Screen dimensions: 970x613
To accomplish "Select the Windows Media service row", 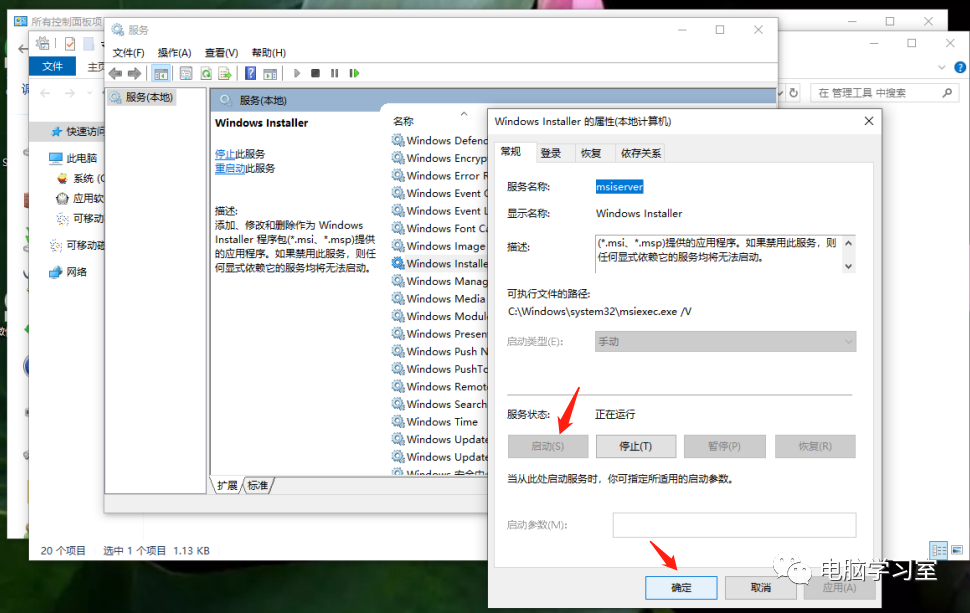I will point(440,299).
